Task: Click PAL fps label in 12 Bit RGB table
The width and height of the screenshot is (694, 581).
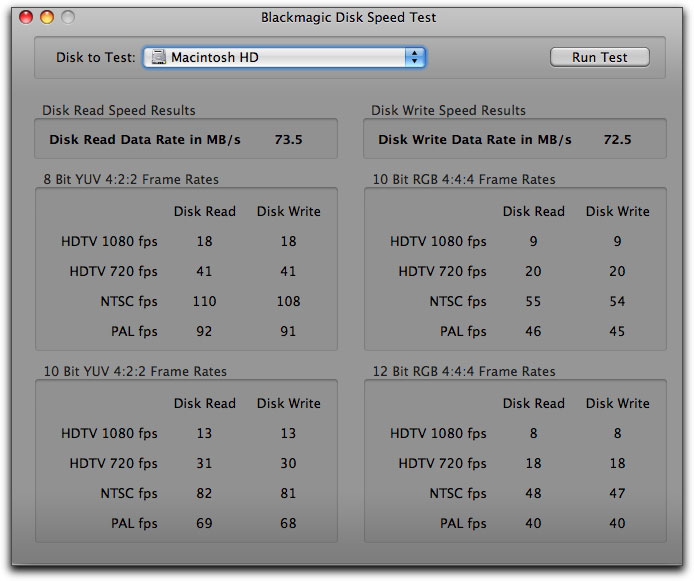Action: pyautogui.click(x=463, y=523)
